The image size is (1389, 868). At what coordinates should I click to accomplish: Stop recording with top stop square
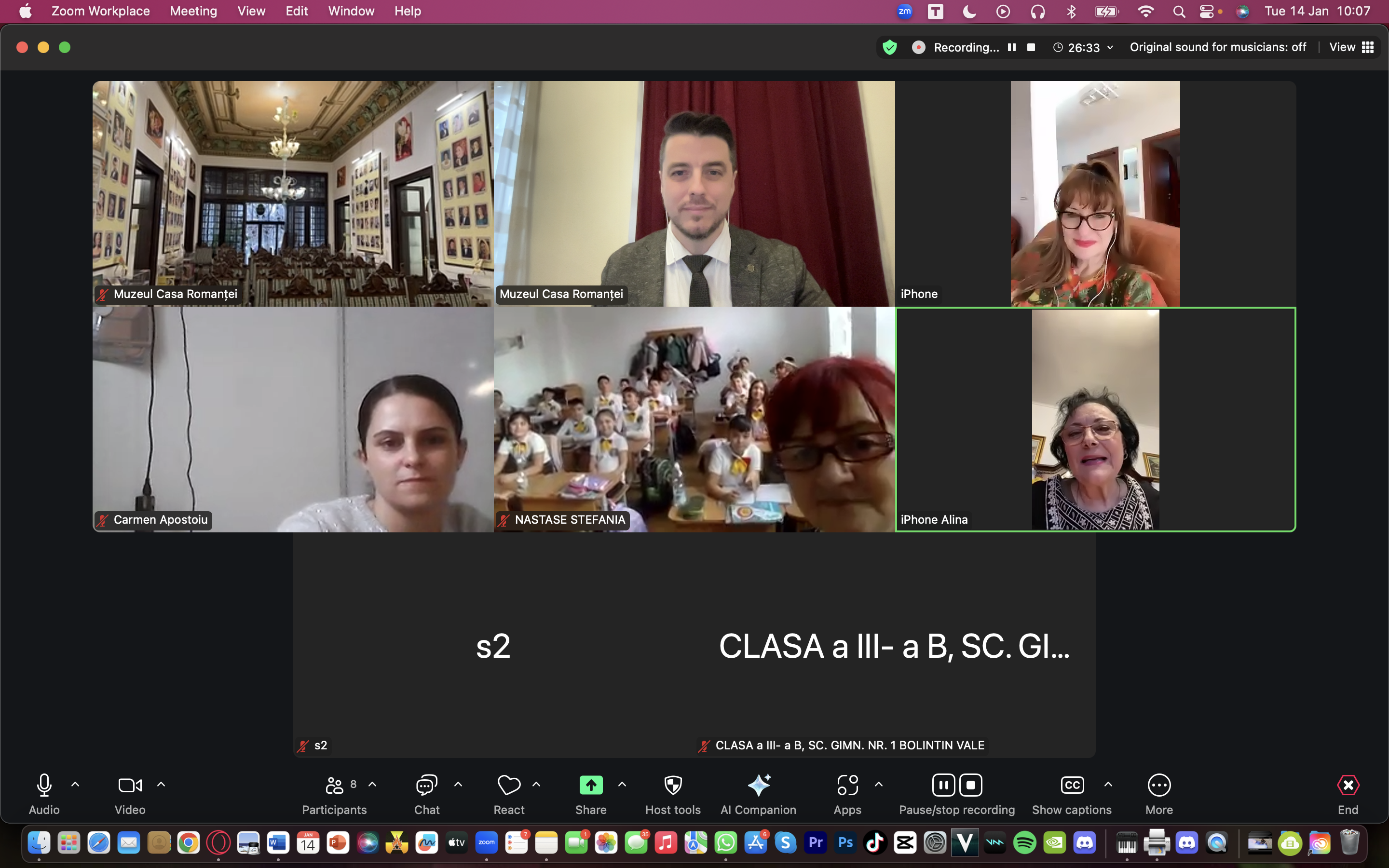click(1031, 47)
